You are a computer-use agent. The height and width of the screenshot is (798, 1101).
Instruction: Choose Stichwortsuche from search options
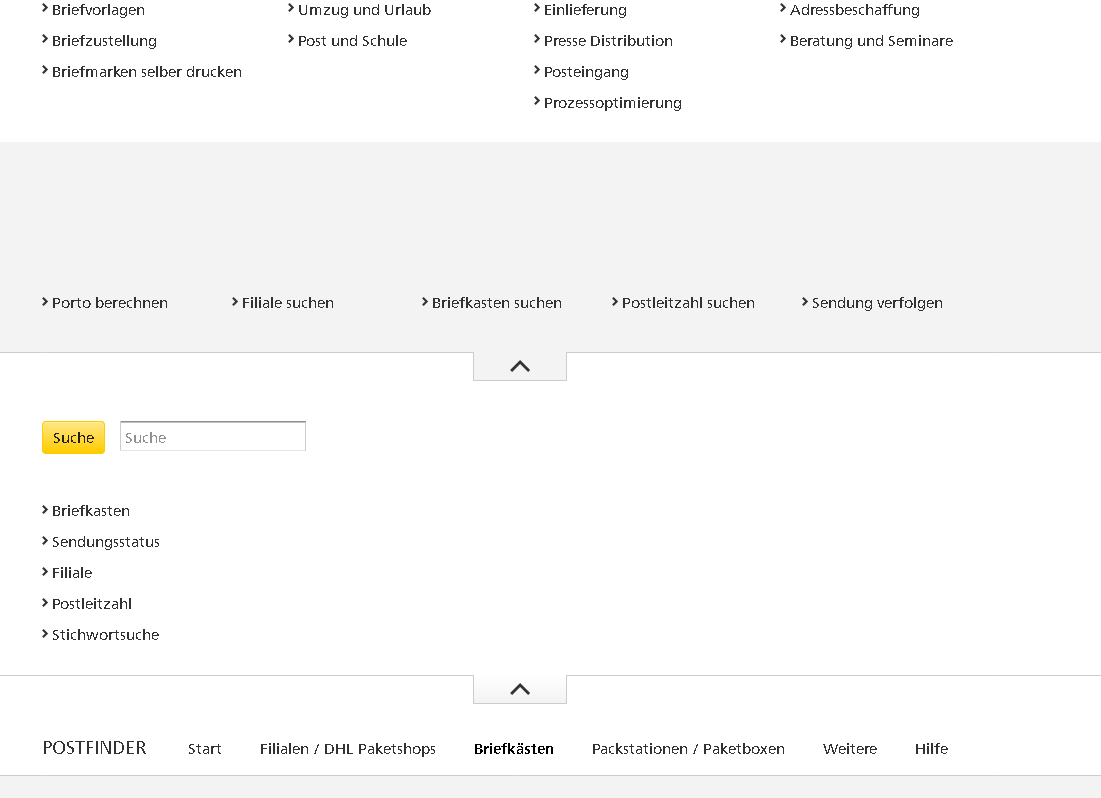[105, 634]
